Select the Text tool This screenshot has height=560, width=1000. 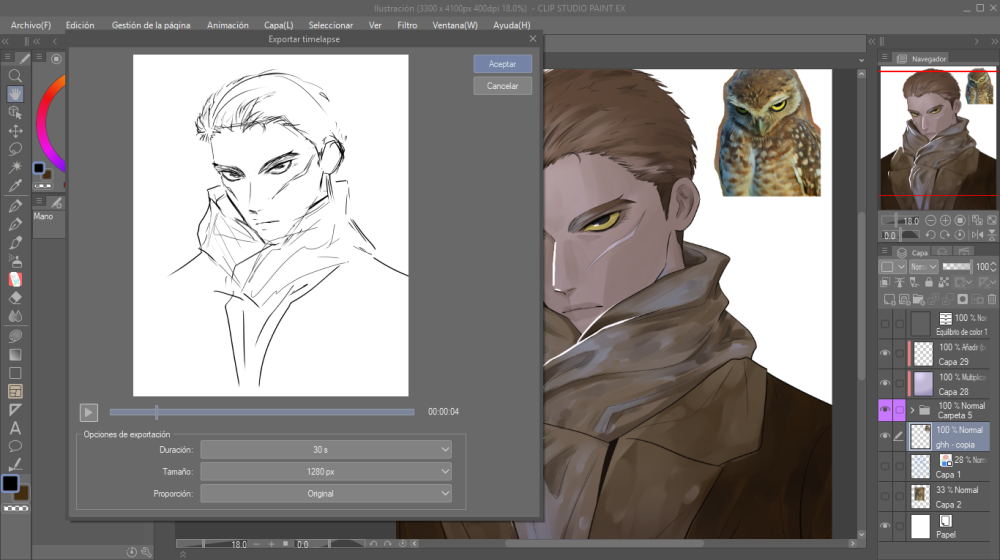tap(15, 428)
